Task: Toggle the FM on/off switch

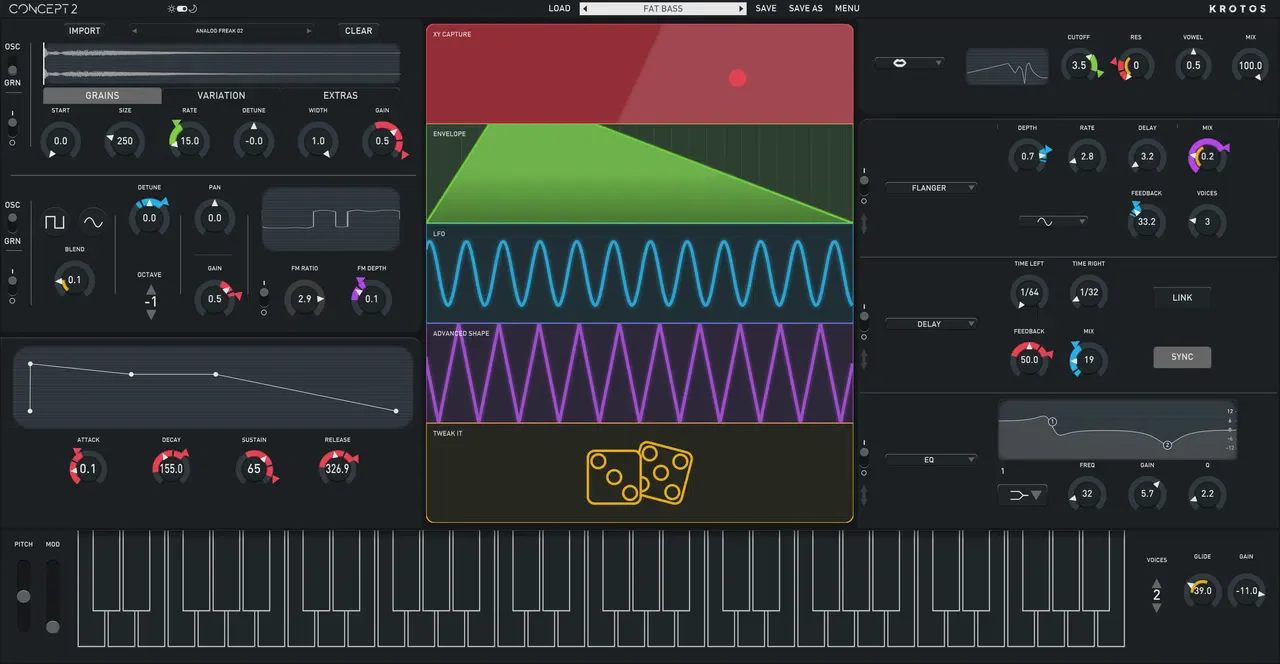Action: point(264,295)
